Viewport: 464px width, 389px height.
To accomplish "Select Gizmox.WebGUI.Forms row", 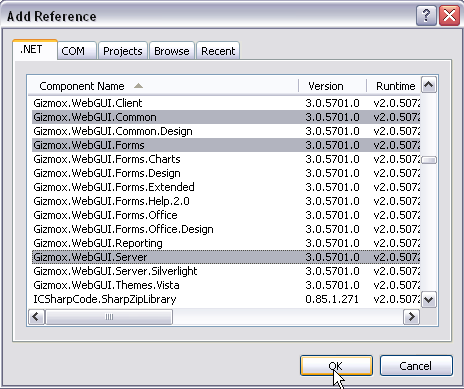I will click(x=226, y=145).
